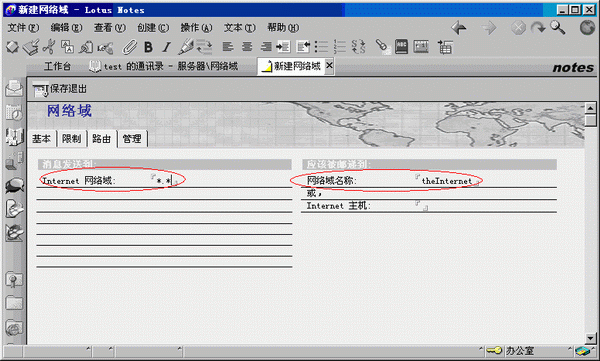Open the 创建 menu
Screen dimensions: 600x361
pyautogui.click(x=153, y=28)
